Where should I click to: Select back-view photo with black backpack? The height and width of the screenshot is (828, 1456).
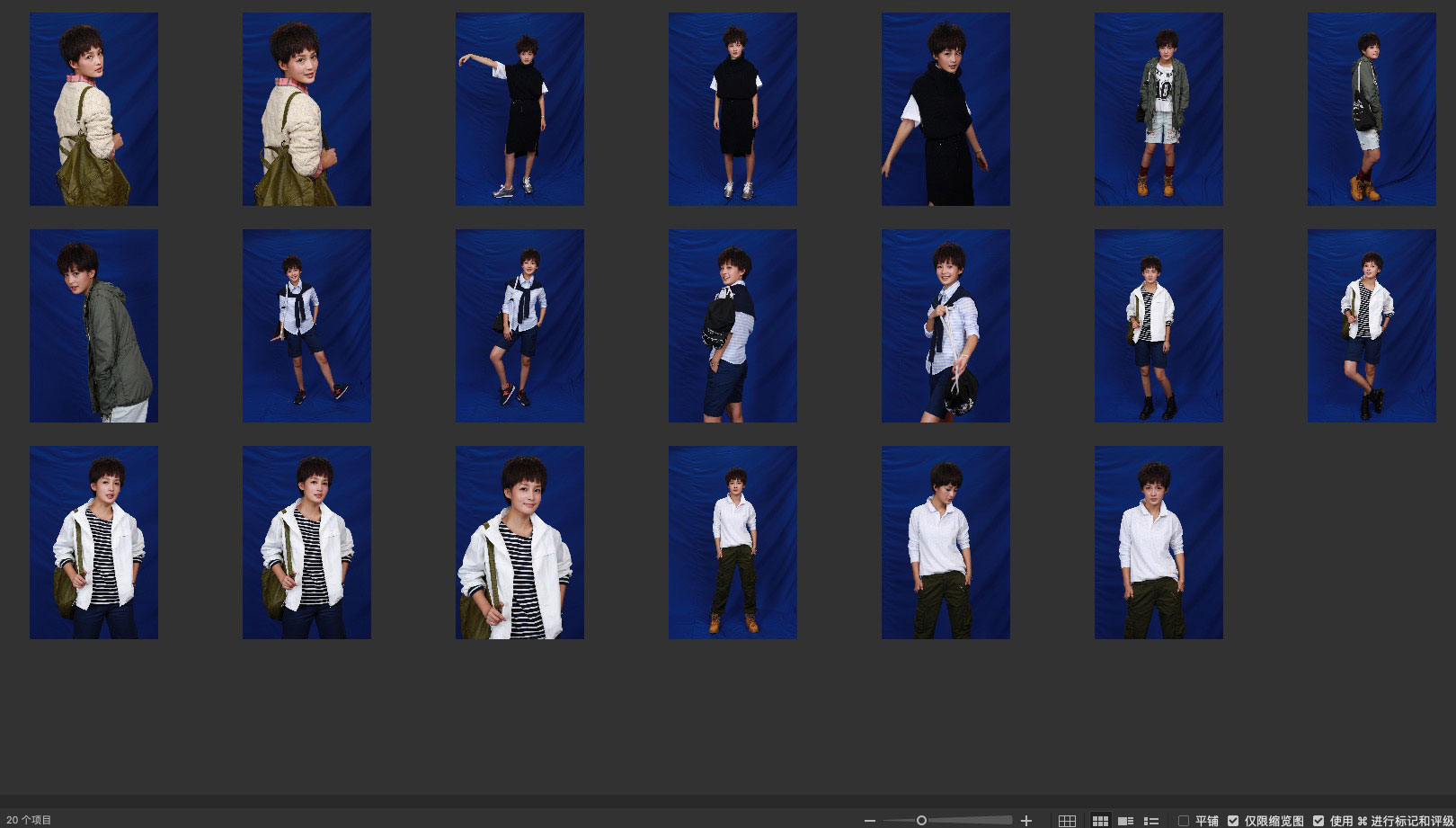[x=732, y=325]
